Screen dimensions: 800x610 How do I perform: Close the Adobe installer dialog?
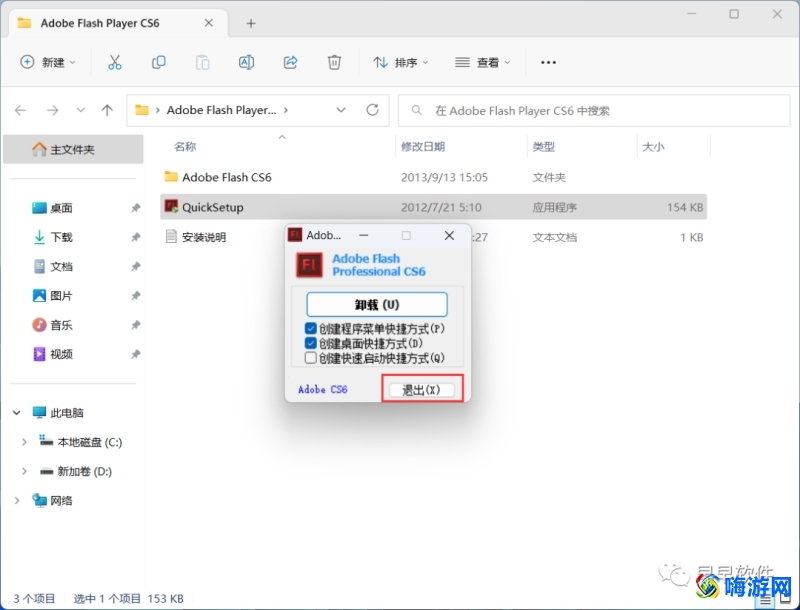449,235
